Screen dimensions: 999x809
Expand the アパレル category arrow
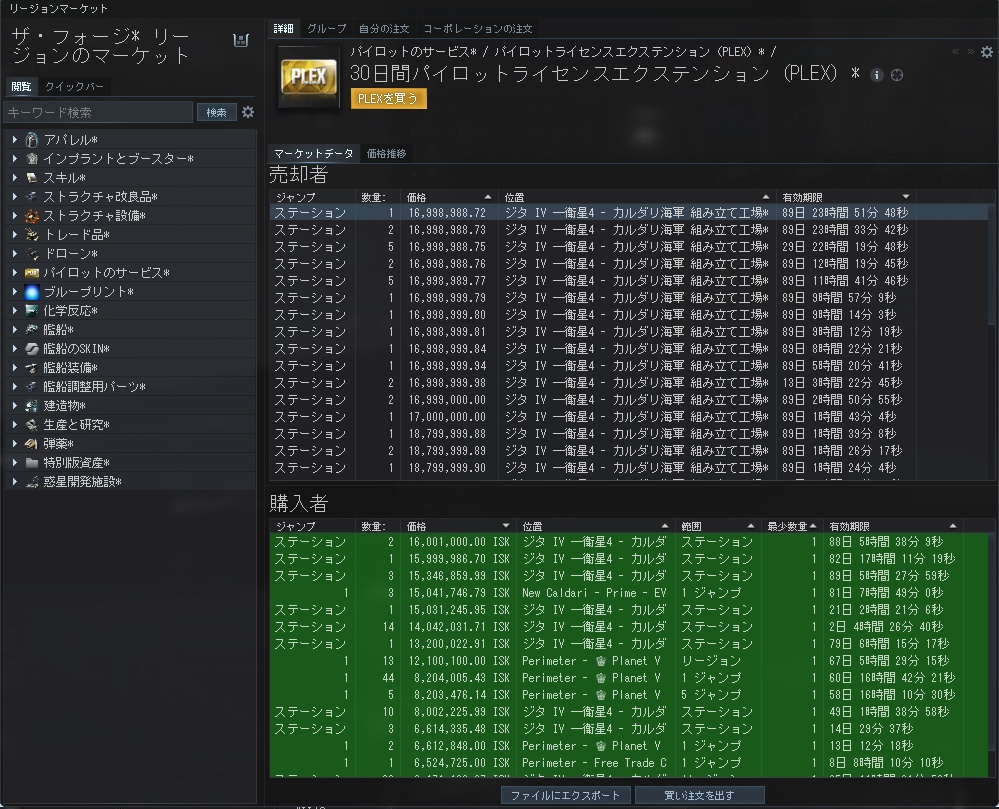pos(15,140)
